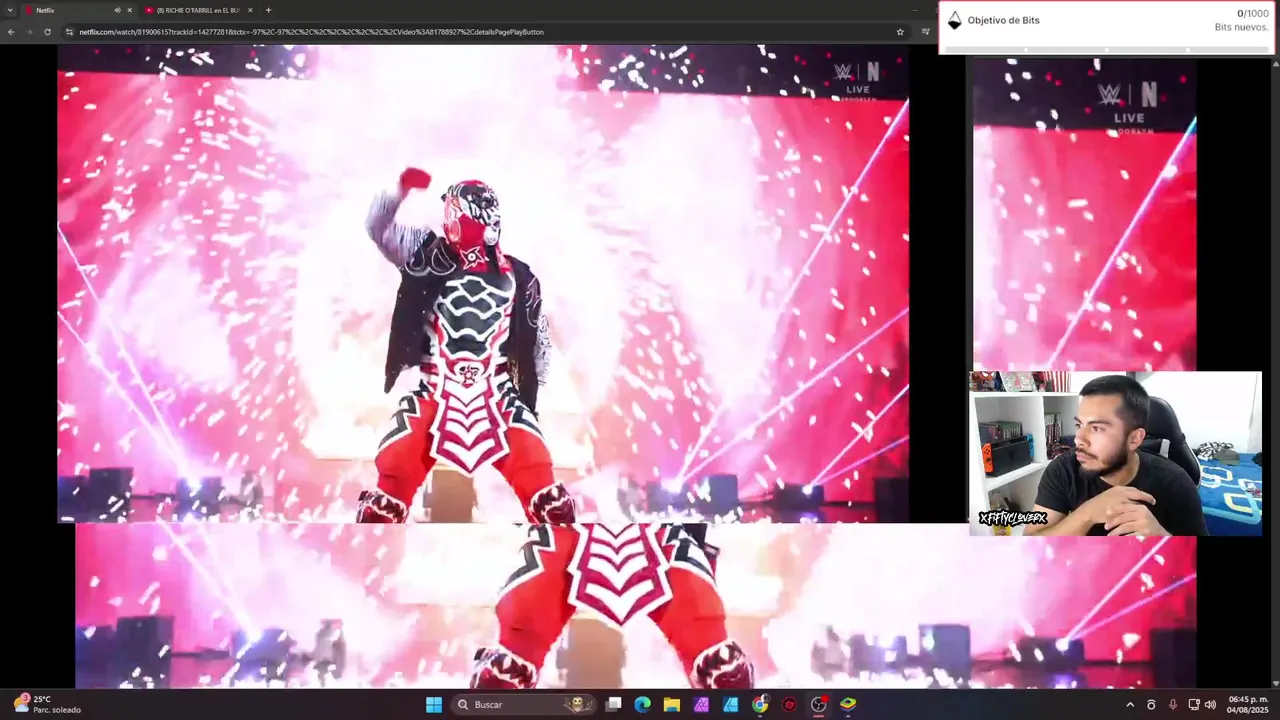This screenshot has height=720, width=1280.
Task: Open Affinity Photo from the taskbar
Action: 701,705
